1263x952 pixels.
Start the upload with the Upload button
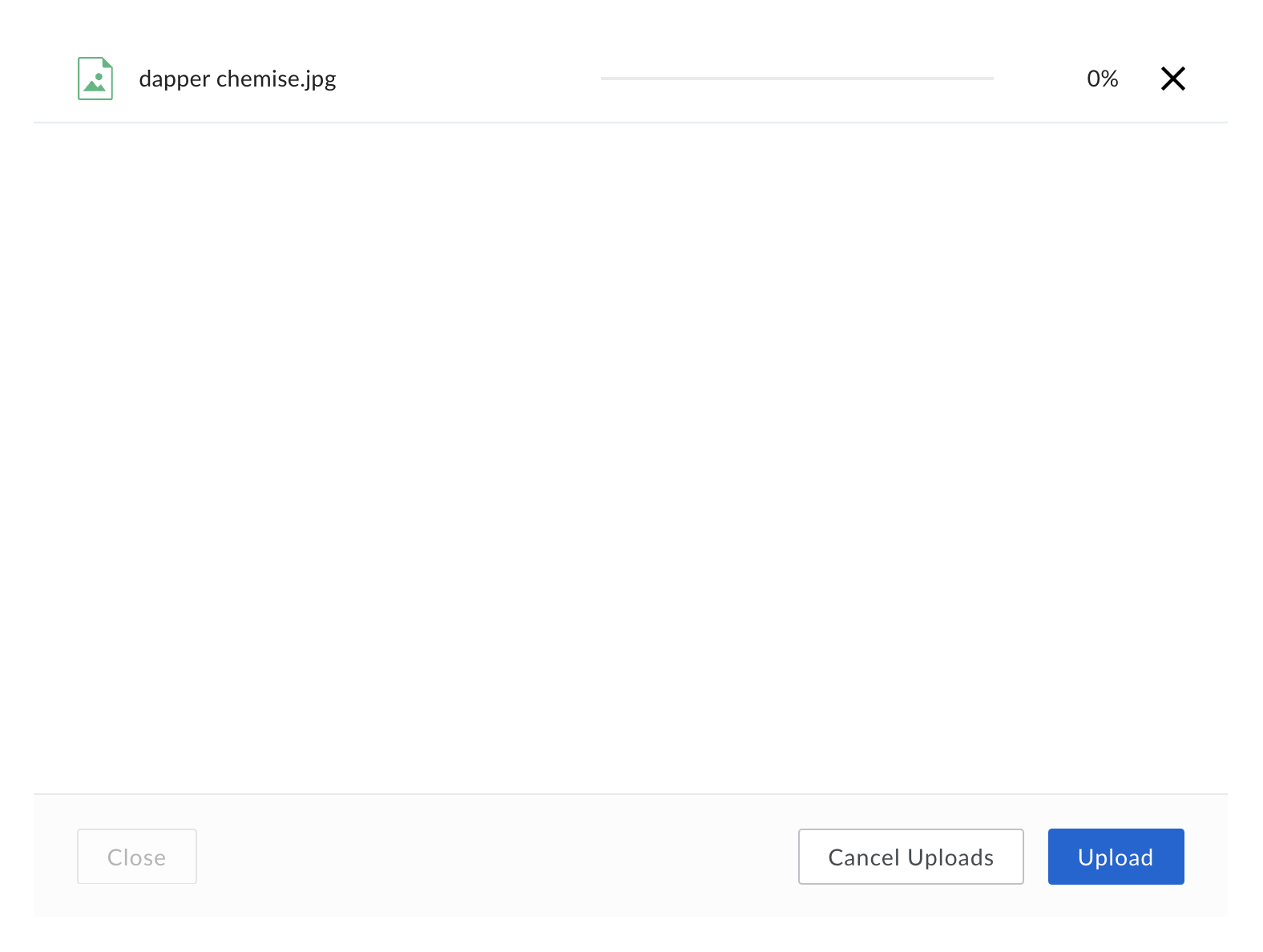point(1116,857)
